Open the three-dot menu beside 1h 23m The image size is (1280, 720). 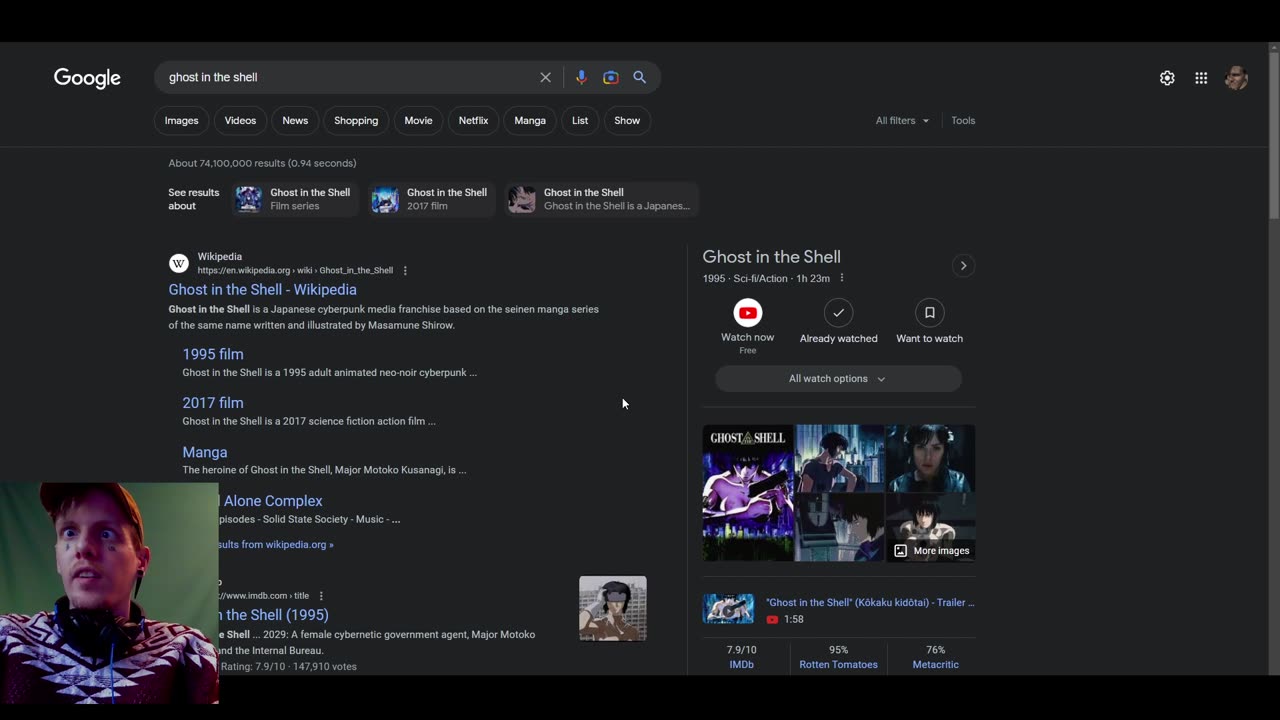(841, 278)
